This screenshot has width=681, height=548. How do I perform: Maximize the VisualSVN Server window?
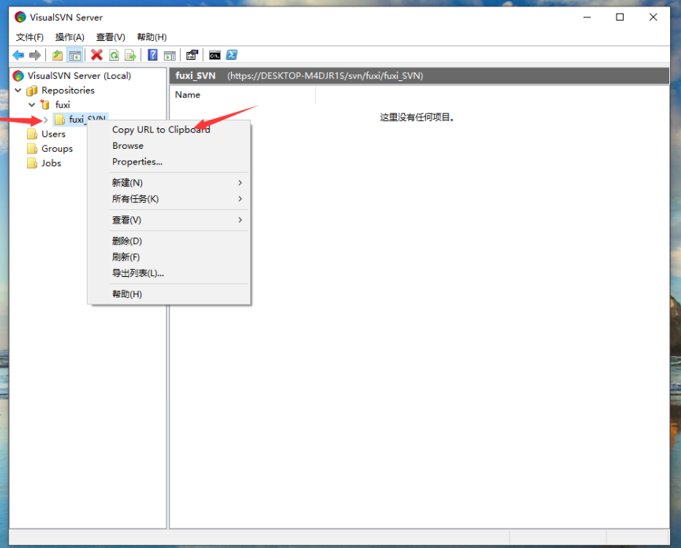pos(620,17)
